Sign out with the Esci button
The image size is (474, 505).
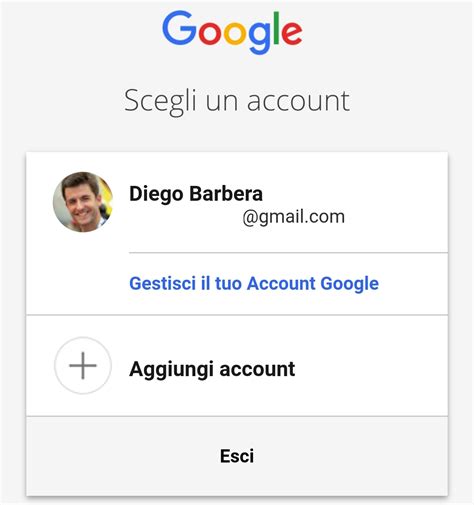237,456
